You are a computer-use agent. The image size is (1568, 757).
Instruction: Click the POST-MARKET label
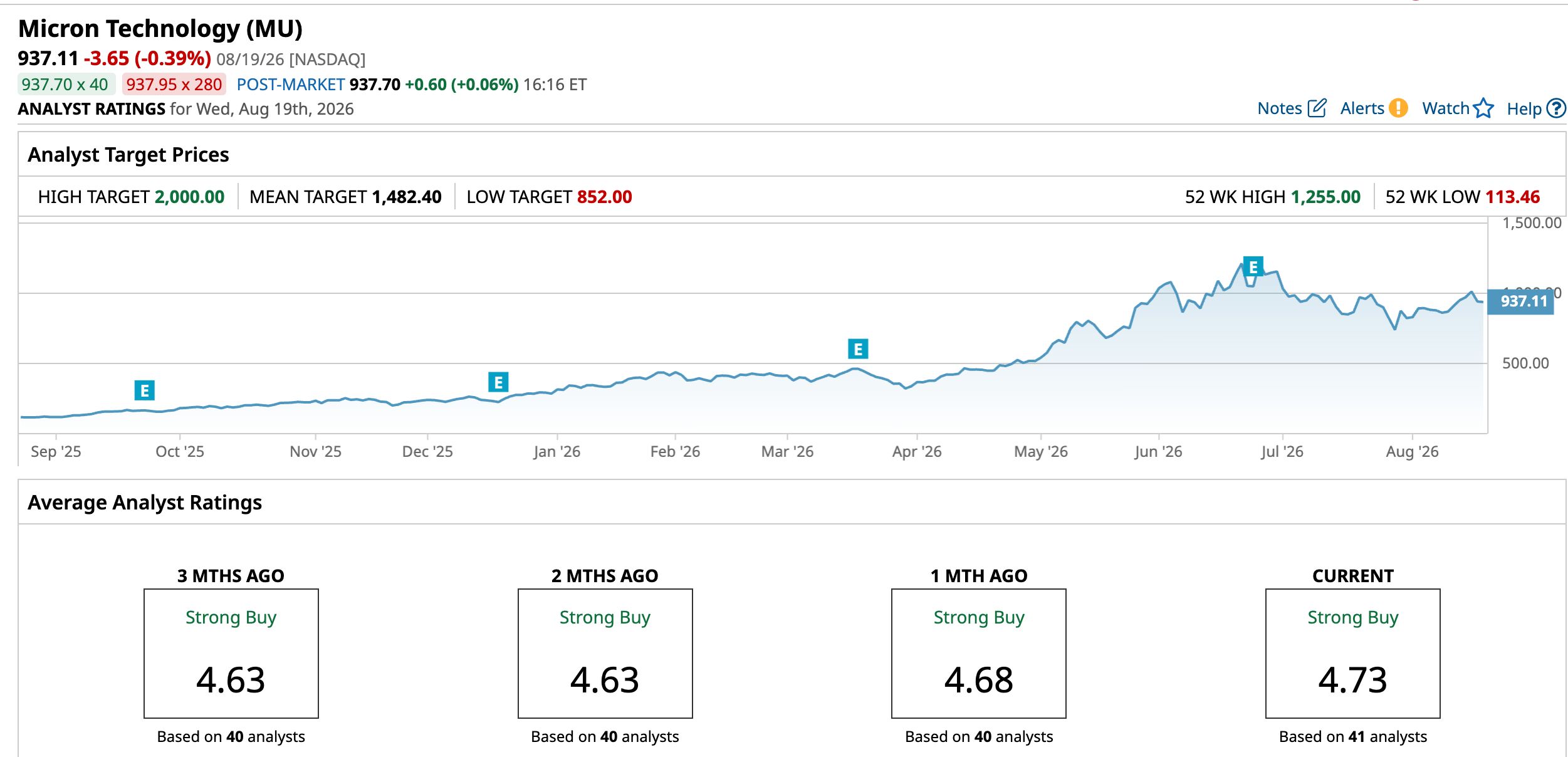pos(291,85)
